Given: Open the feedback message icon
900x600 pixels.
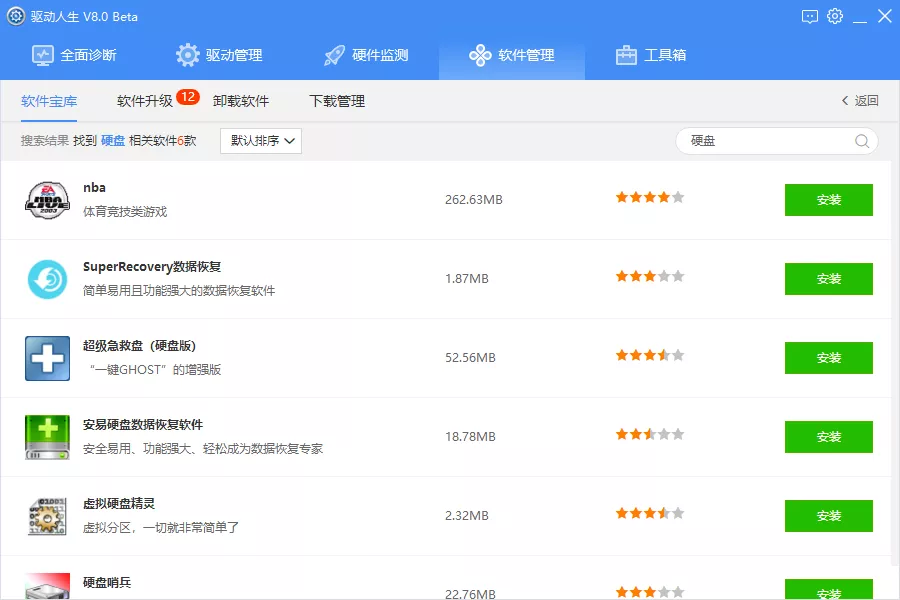Looking at the screenshot, I should [810, 16].
